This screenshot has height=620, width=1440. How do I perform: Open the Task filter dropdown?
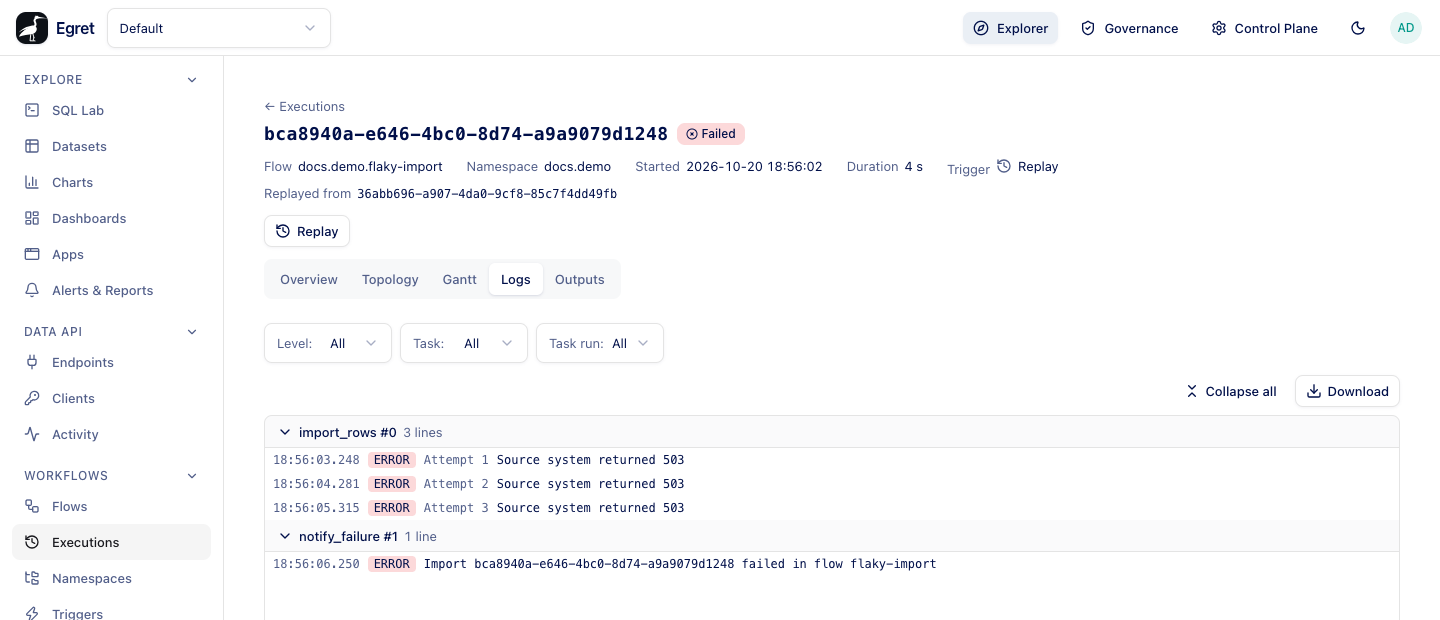point(464,343)
